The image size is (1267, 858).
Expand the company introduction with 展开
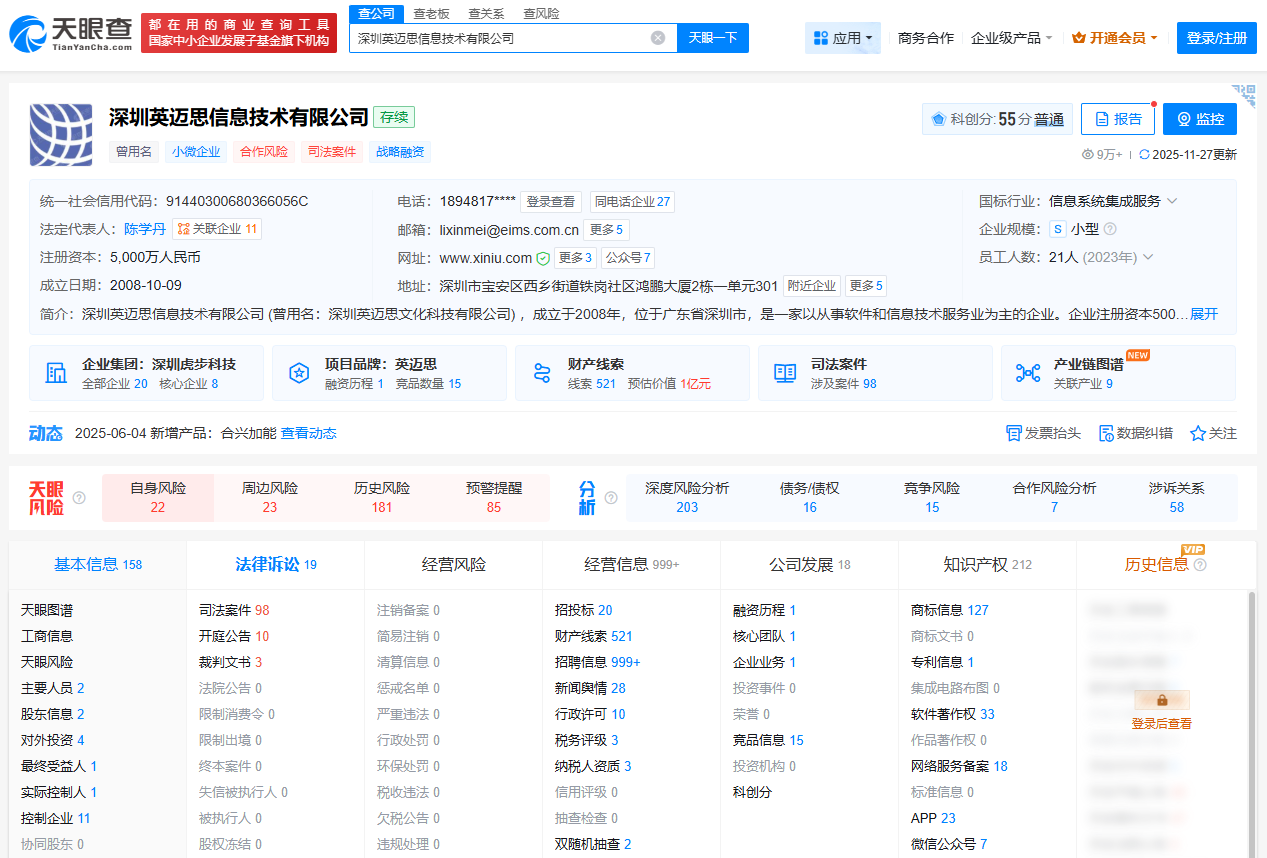tap(1204, 314)
